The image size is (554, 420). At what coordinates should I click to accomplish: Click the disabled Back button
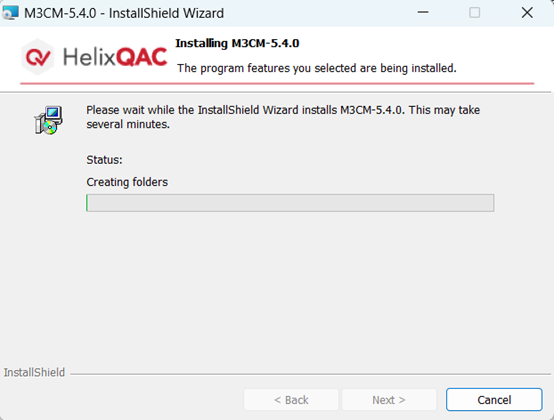click(291, 400)
